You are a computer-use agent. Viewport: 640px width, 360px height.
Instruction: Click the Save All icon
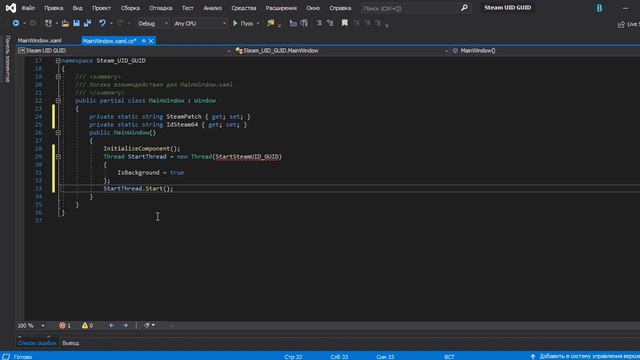(x=87, y=23)
